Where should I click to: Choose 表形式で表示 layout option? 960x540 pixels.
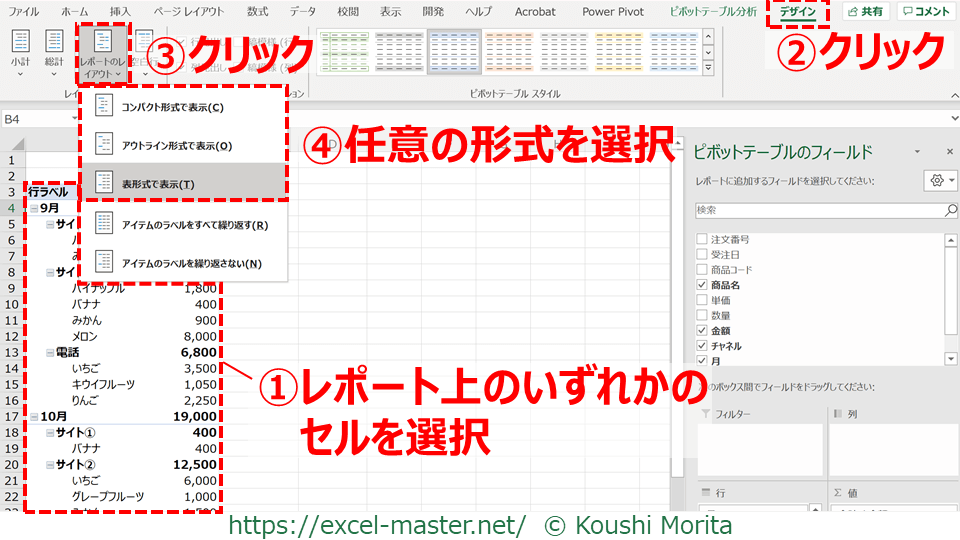click(158, 184)
